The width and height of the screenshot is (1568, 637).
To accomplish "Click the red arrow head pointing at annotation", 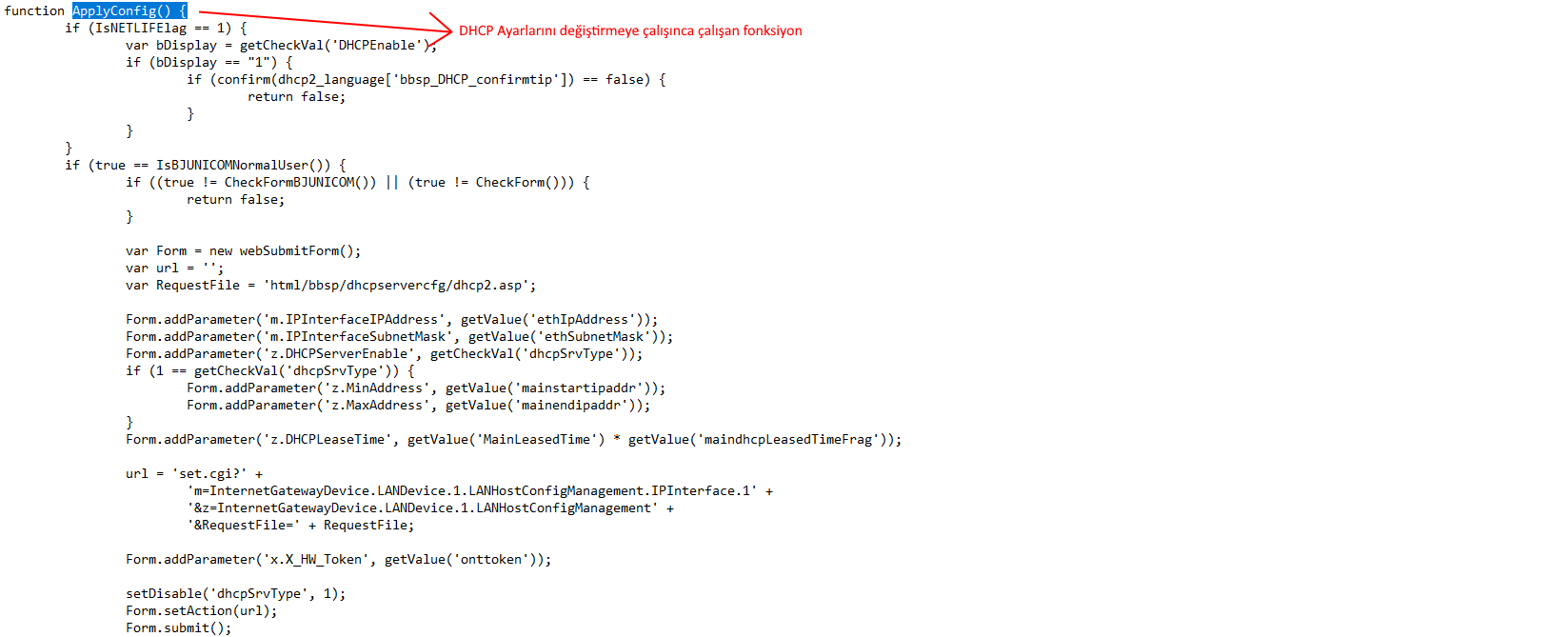I will click(x=440, y=30).
